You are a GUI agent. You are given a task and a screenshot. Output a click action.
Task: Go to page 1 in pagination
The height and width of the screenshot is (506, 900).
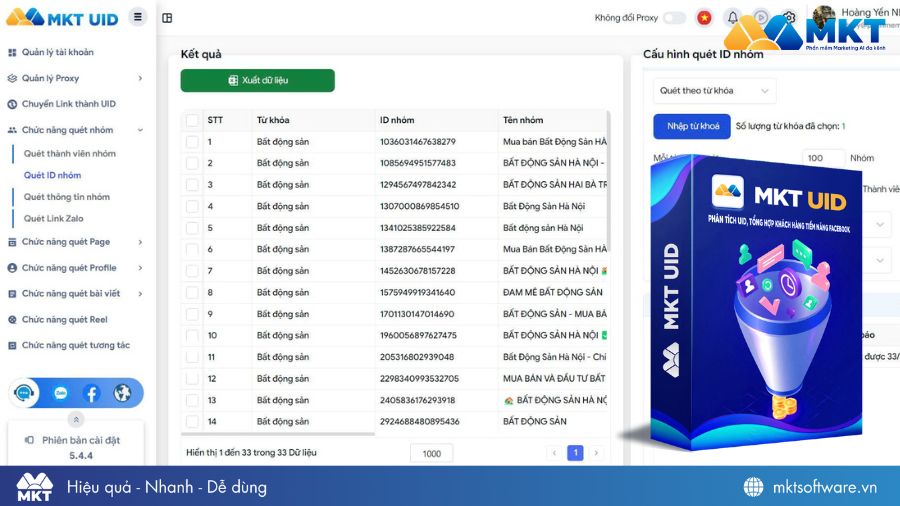click(575, 453)
